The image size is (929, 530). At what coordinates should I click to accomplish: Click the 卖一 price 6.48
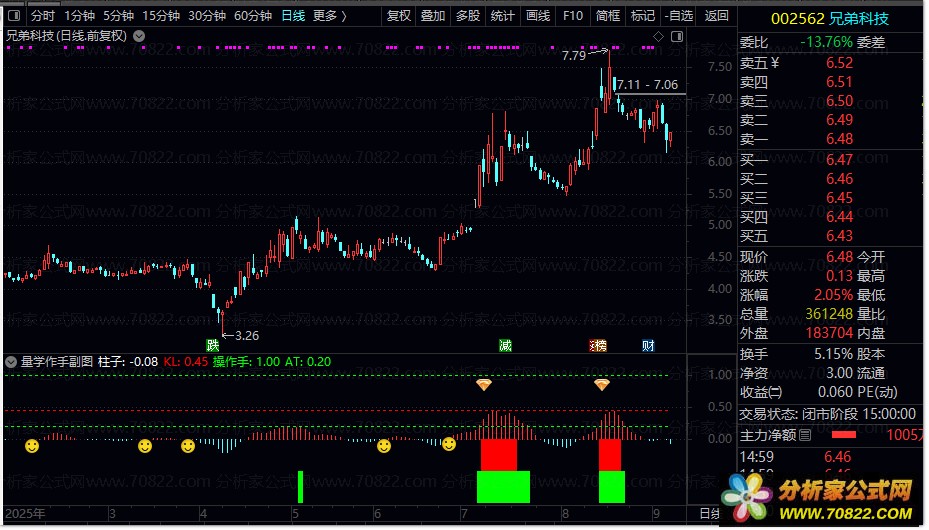click(840, 139)
